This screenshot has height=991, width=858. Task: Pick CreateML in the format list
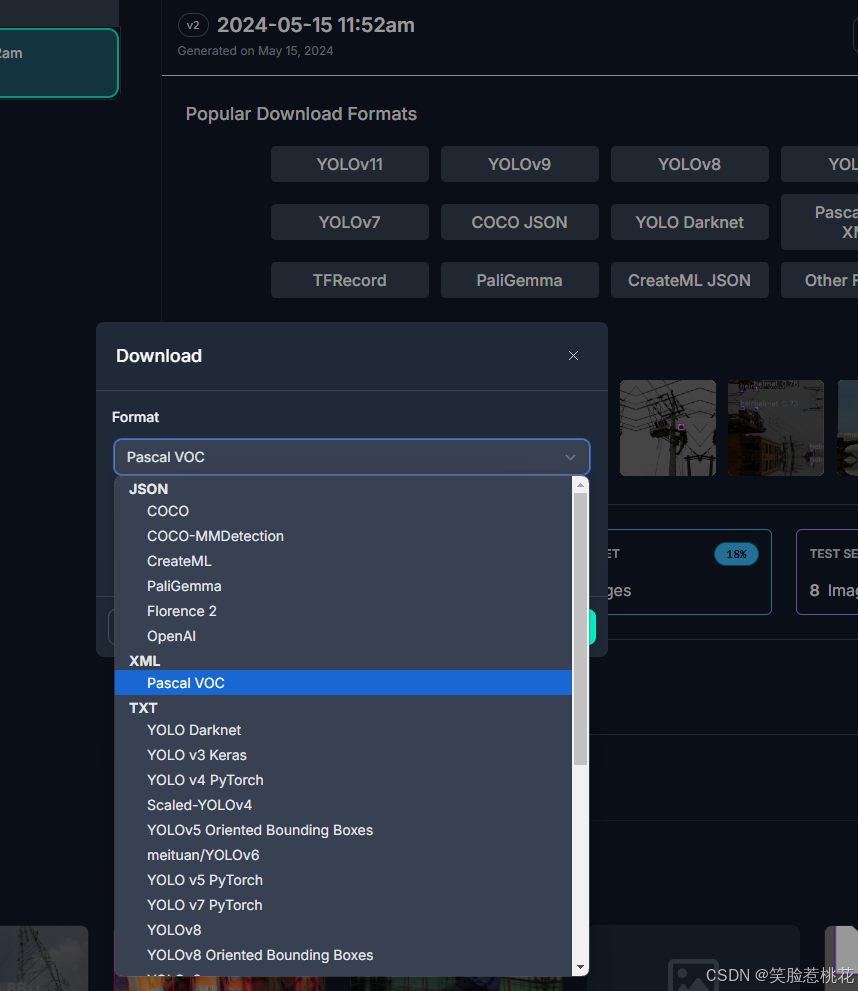pyautogui.click(x=343, y=561)
